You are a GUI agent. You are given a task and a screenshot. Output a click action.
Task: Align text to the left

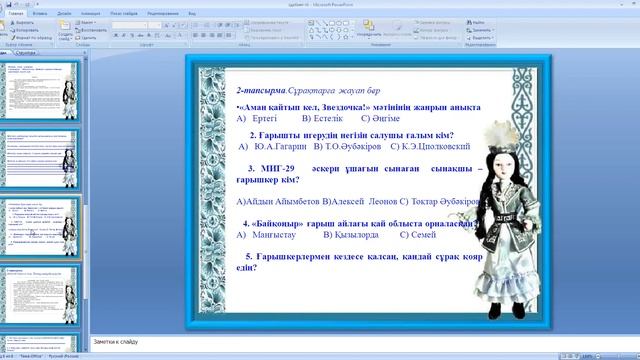pyautogui.click(x=196, y=36)
